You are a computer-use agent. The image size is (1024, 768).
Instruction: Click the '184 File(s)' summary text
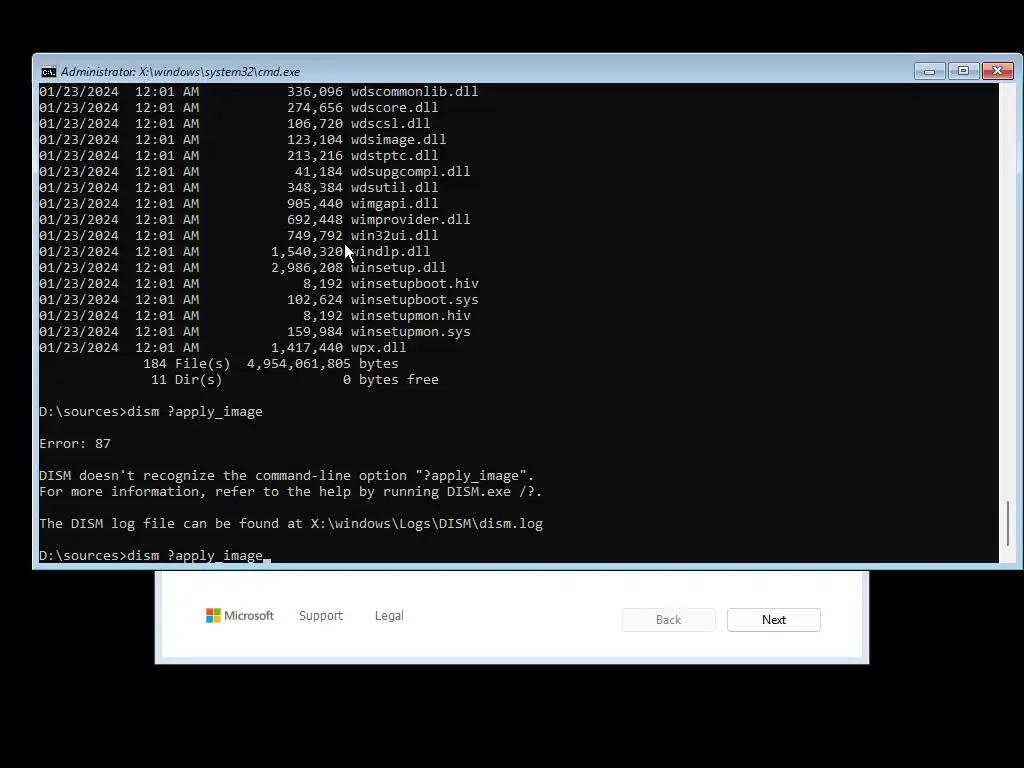coord(187,364)
